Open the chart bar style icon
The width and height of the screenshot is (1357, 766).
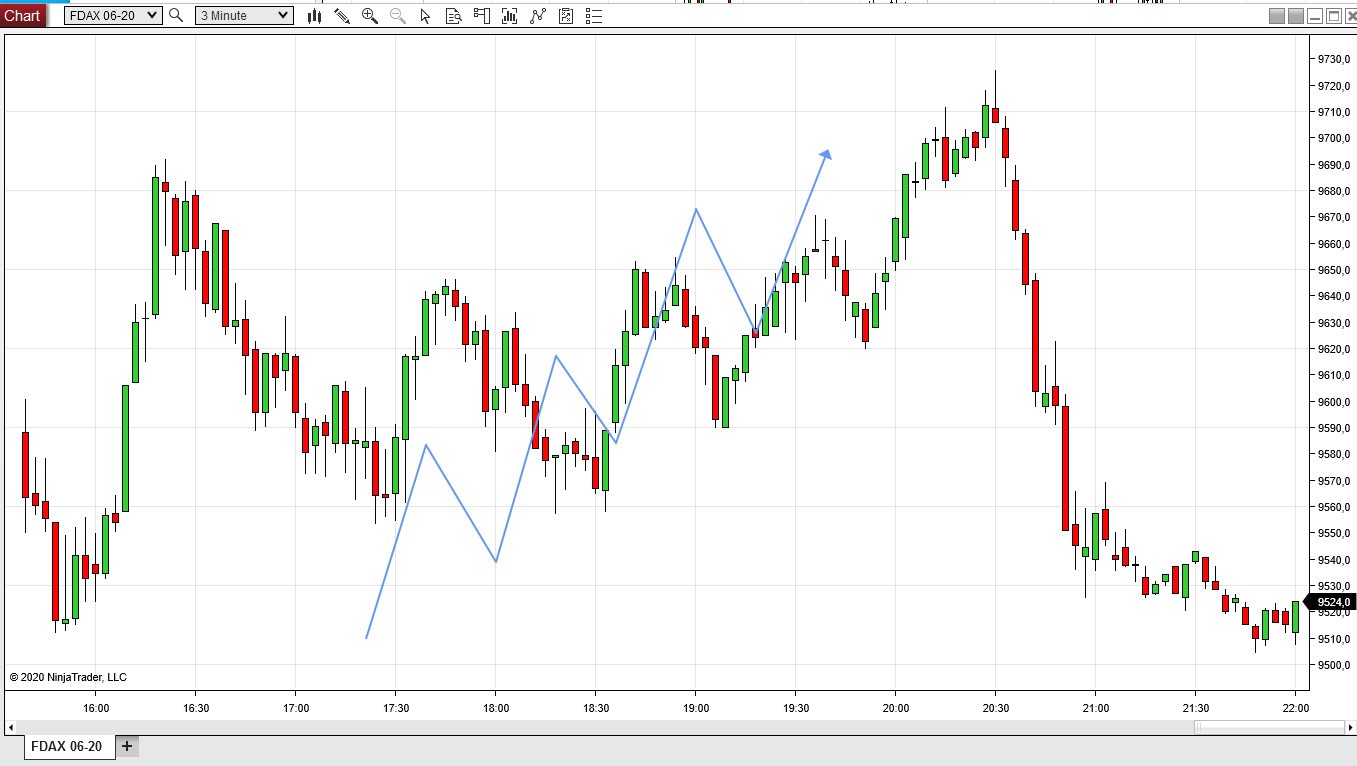314,15
